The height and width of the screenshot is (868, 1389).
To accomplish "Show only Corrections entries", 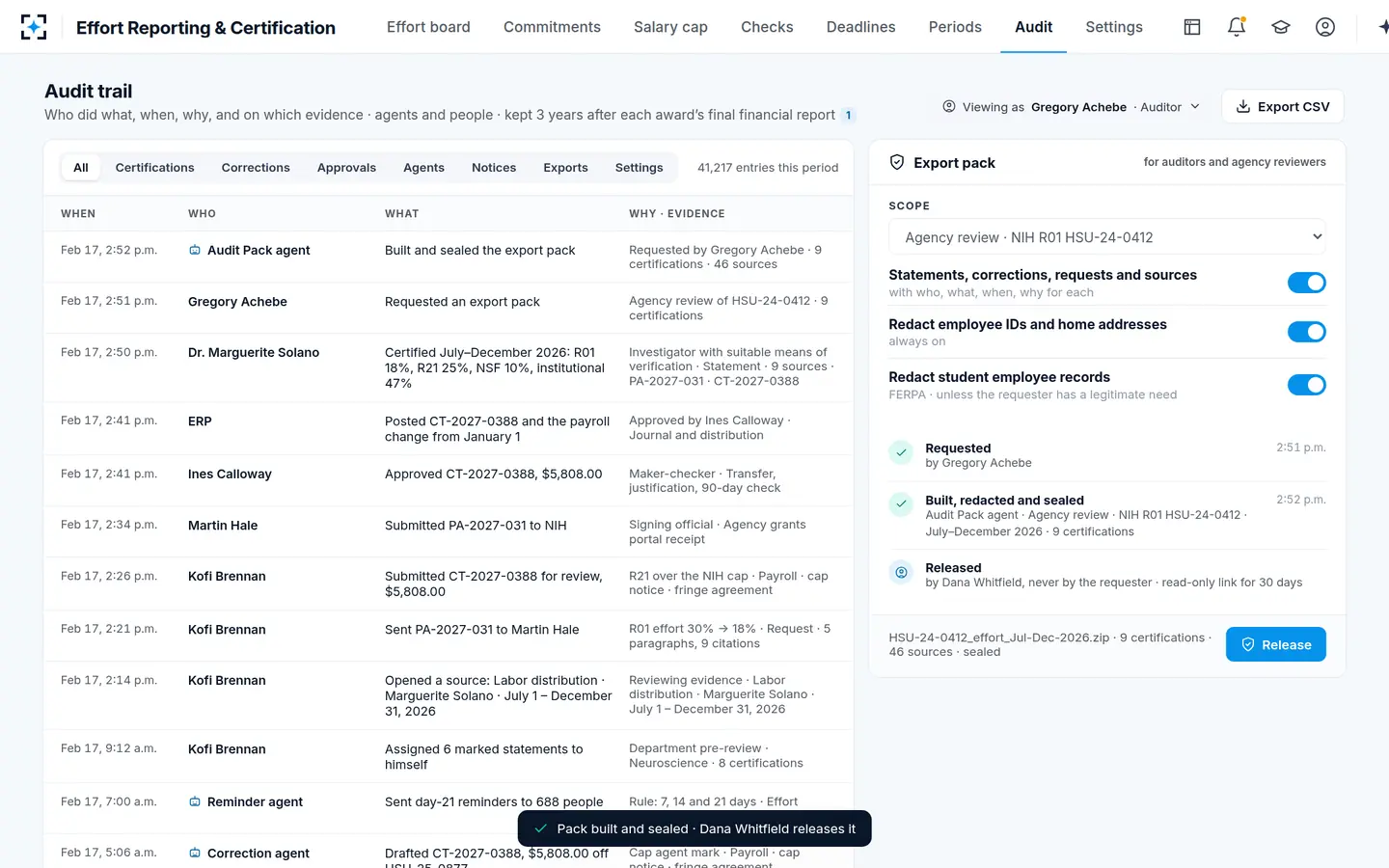I will [x=256, y=168].
